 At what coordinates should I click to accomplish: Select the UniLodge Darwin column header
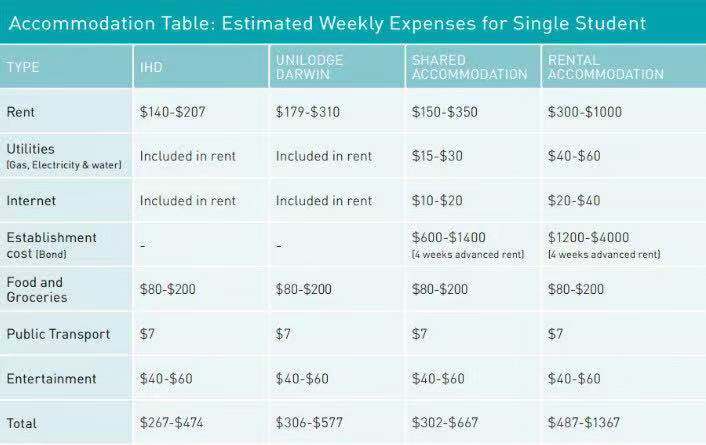pyautogui.click(x=309, y=67)
